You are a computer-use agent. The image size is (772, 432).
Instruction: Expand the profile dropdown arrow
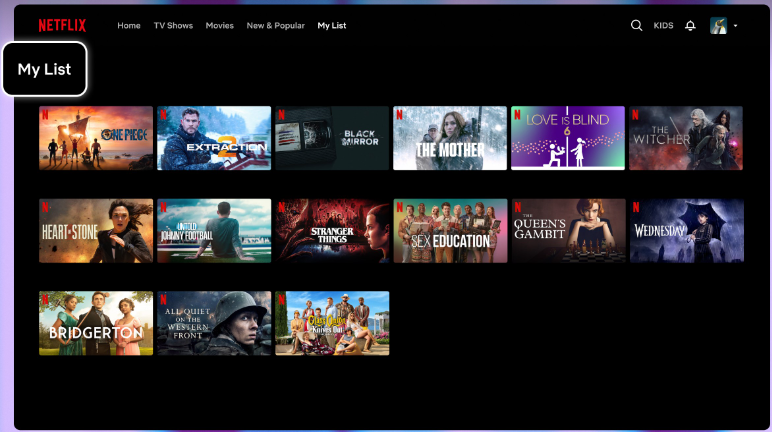(x=736, y=26)
